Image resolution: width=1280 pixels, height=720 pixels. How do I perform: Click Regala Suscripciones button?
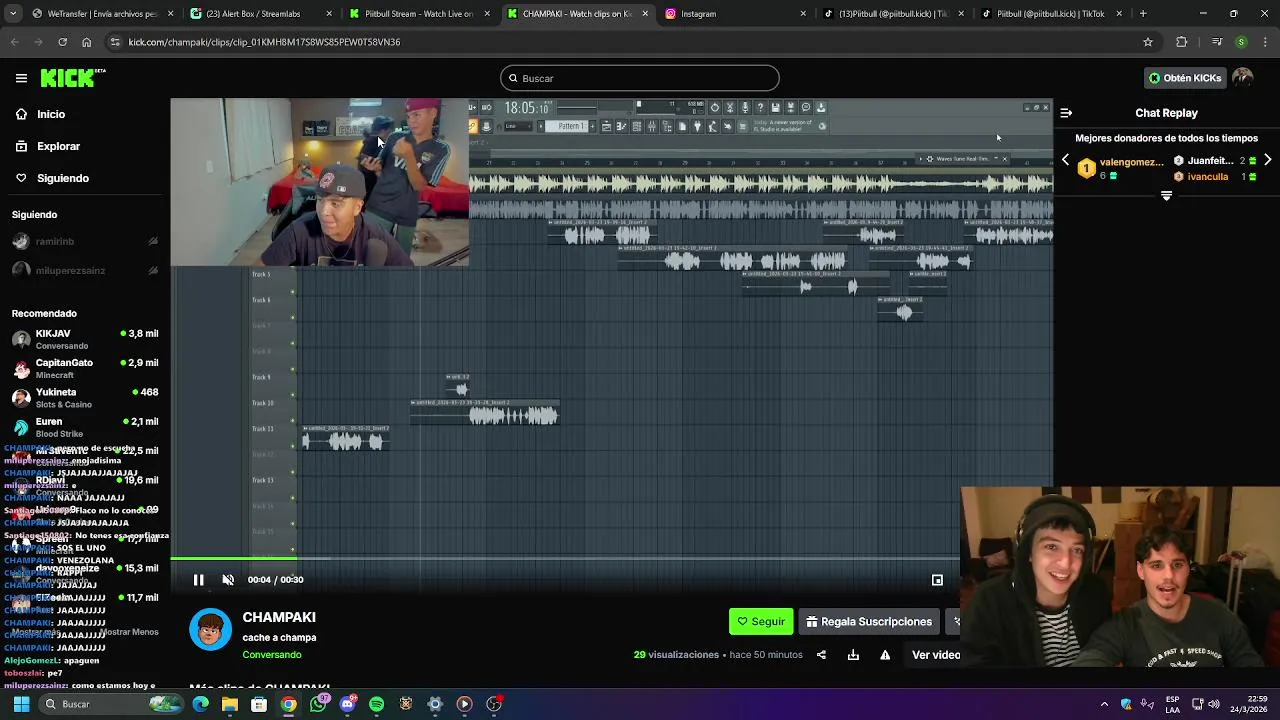click(x=868, y=622)
